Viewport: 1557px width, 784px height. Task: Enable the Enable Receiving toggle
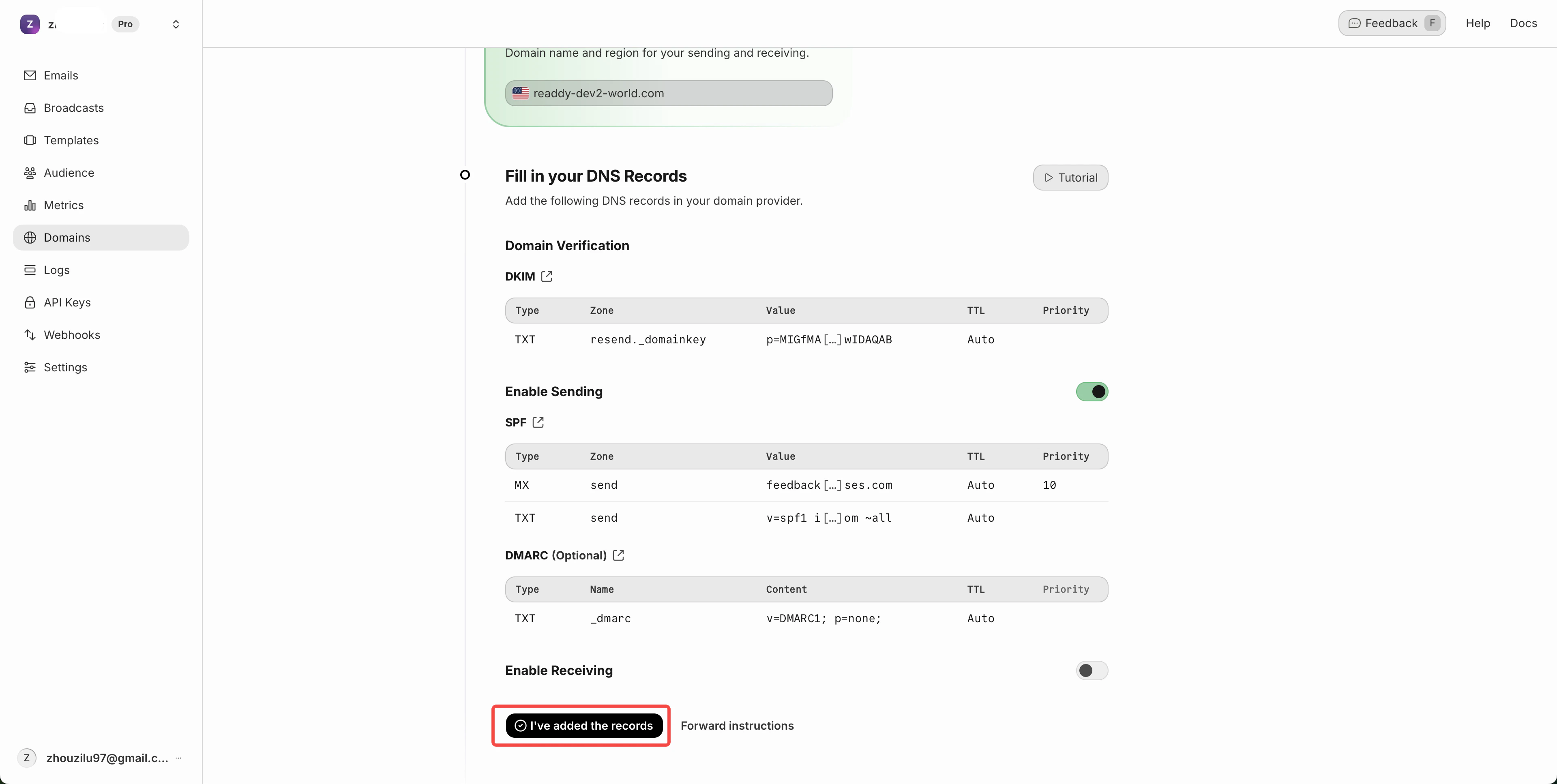click(x=1092, y=670)
